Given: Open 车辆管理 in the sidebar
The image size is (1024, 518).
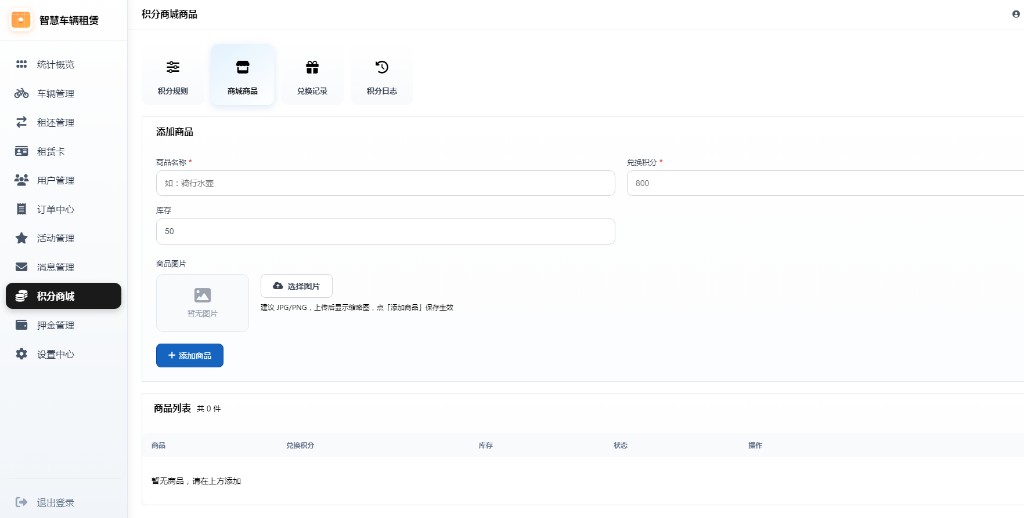Looking at the screenshot, I should 63,93.
